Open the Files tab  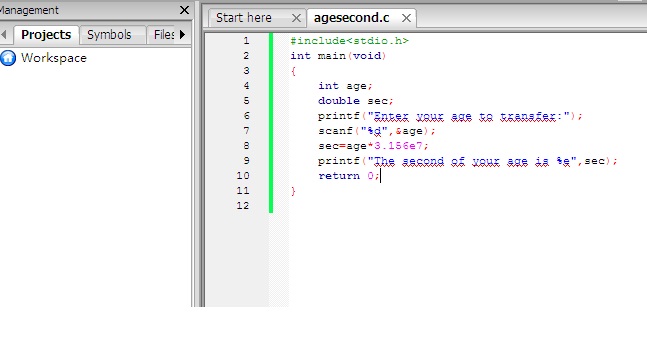tap(163, 35)
